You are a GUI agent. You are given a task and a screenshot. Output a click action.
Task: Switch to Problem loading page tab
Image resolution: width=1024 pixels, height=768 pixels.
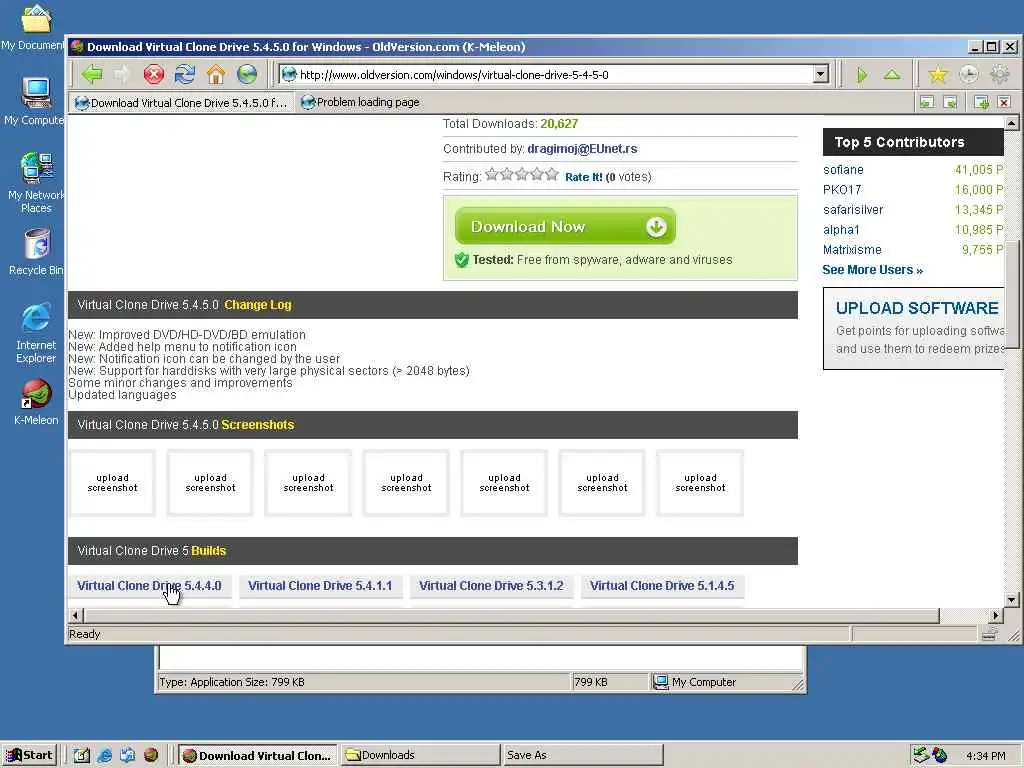coord(360,103)
